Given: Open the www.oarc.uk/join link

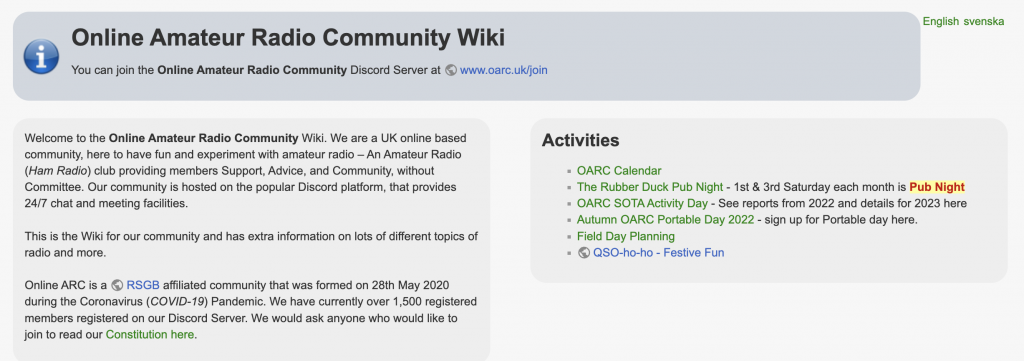Looking at the screenshot, I should [x=504, y=70].
